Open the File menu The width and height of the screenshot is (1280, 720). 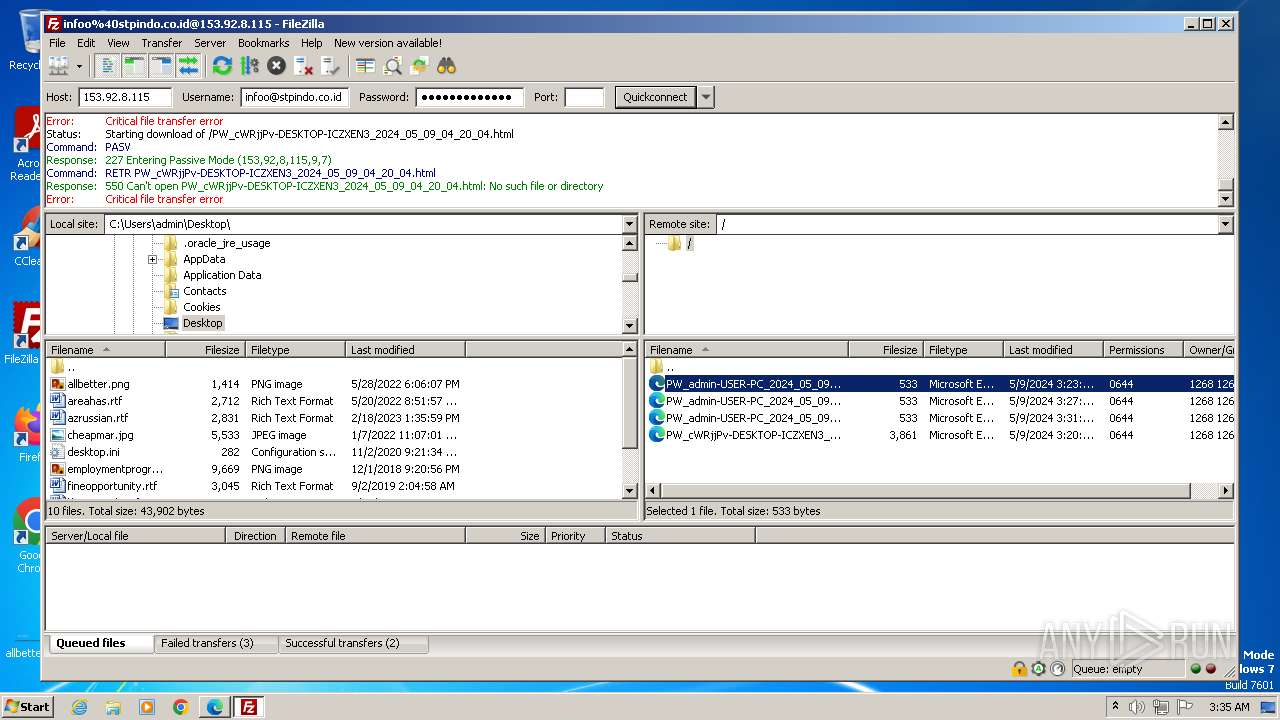(58, 43)
